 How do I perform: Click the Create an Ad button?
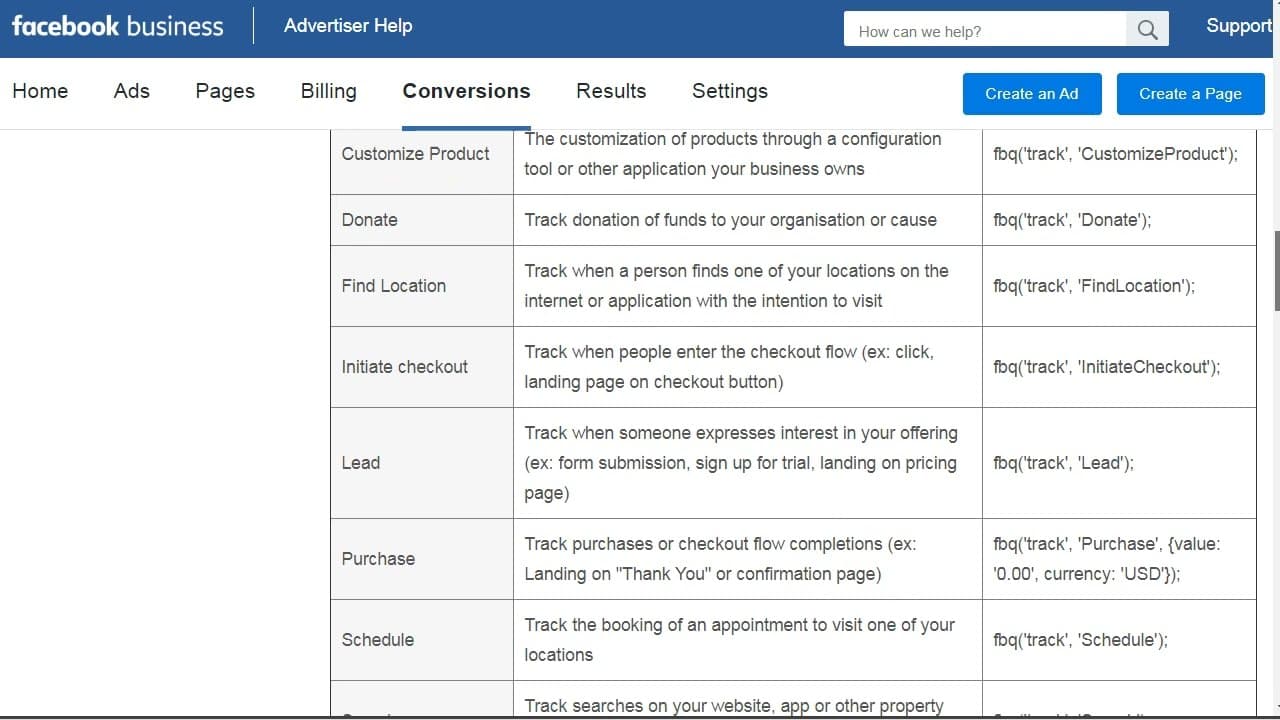click(1032, 94)
